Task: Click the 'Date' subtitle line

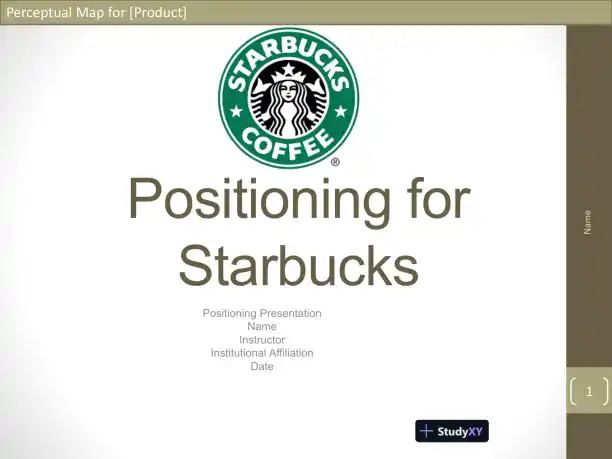Action: coord(262,366)
